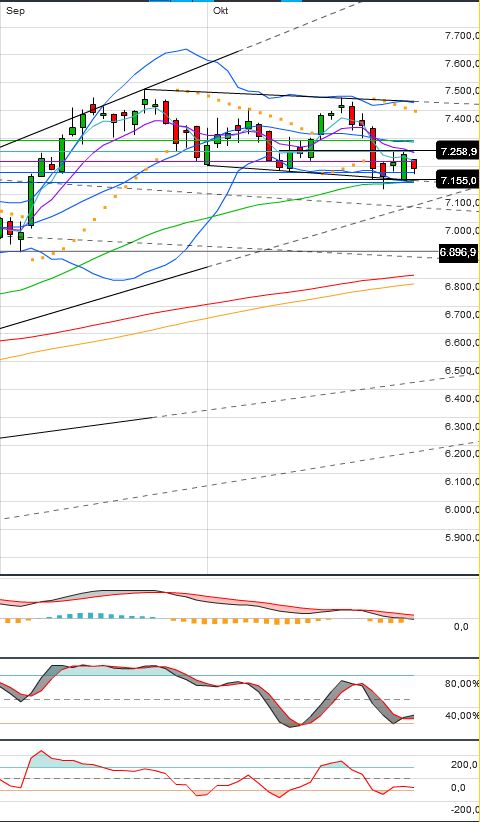The image size is (480, 822).
Task: Click the 6.000,0 price axis label
Action: click(462, 510)
